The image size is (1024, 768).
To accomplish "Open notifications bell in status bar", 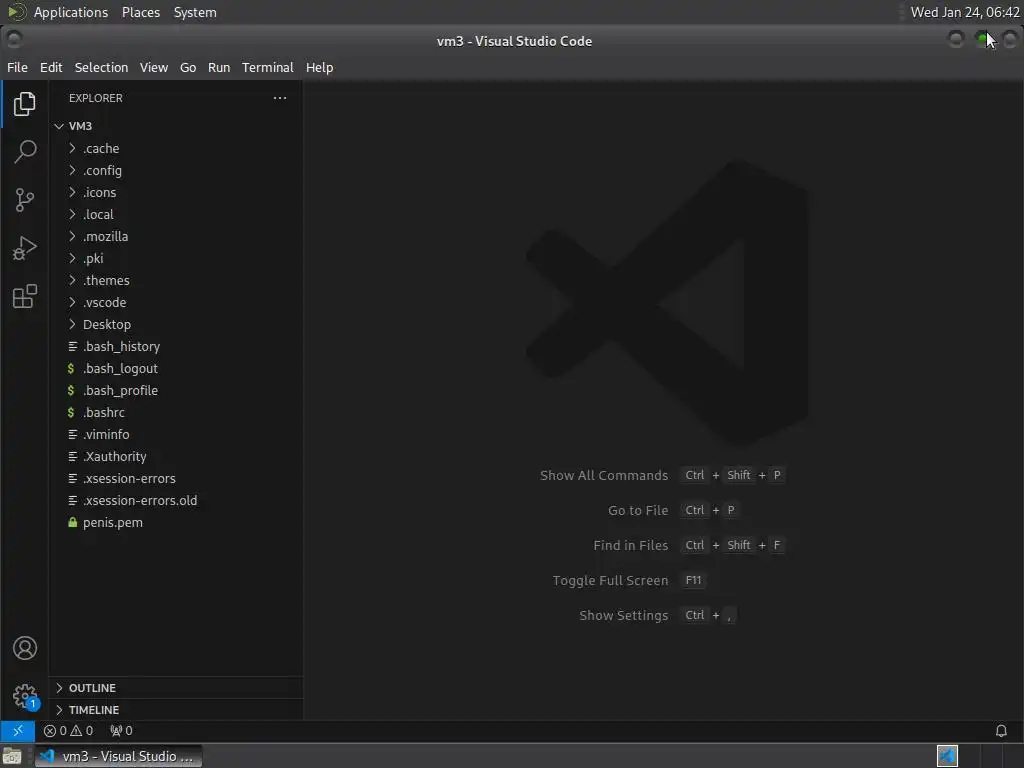I will [x=1000, y=731].
